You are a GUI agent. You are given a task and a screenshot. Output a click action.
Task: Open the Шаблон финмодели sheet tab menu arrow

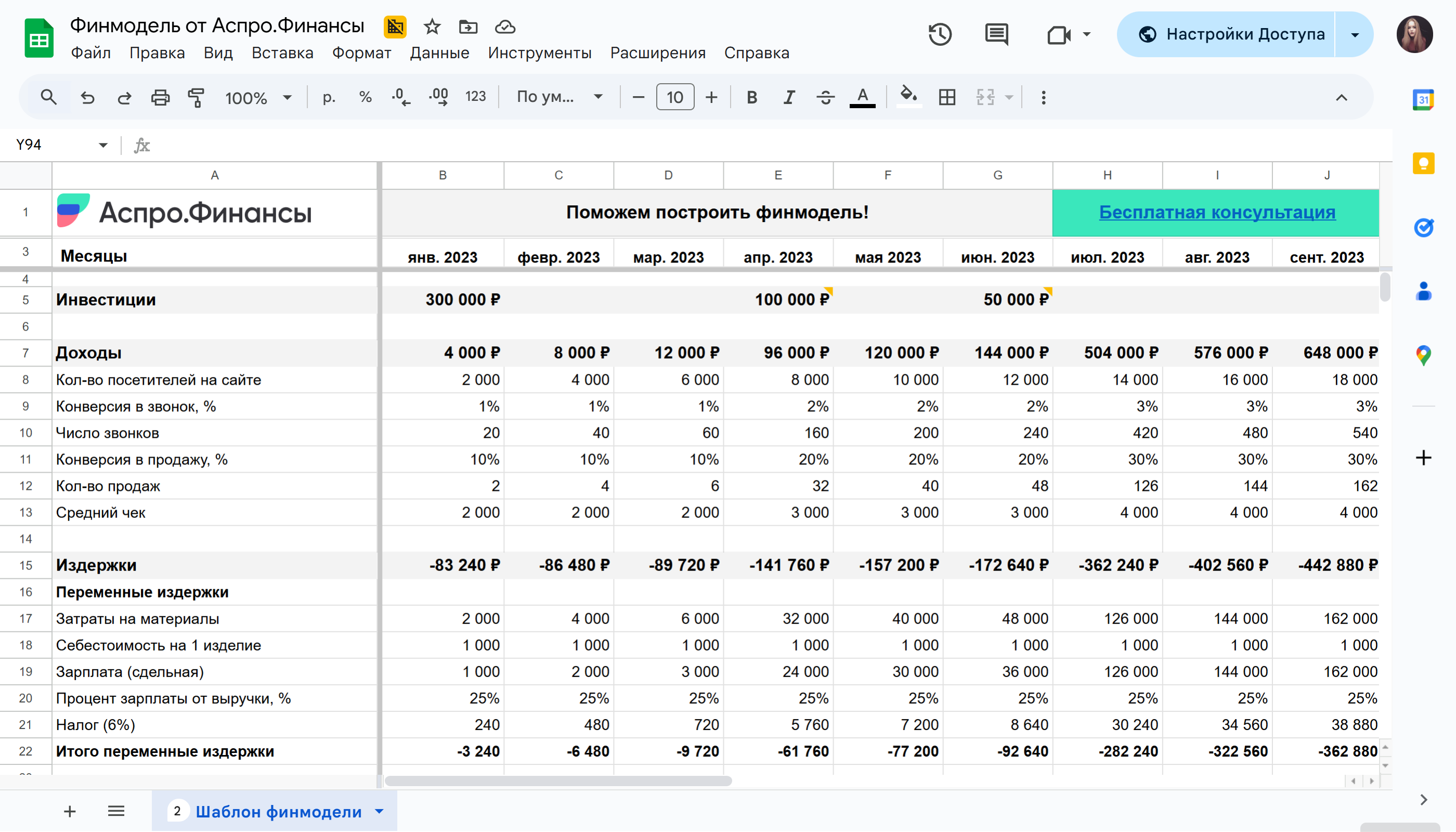coord(380,811)
